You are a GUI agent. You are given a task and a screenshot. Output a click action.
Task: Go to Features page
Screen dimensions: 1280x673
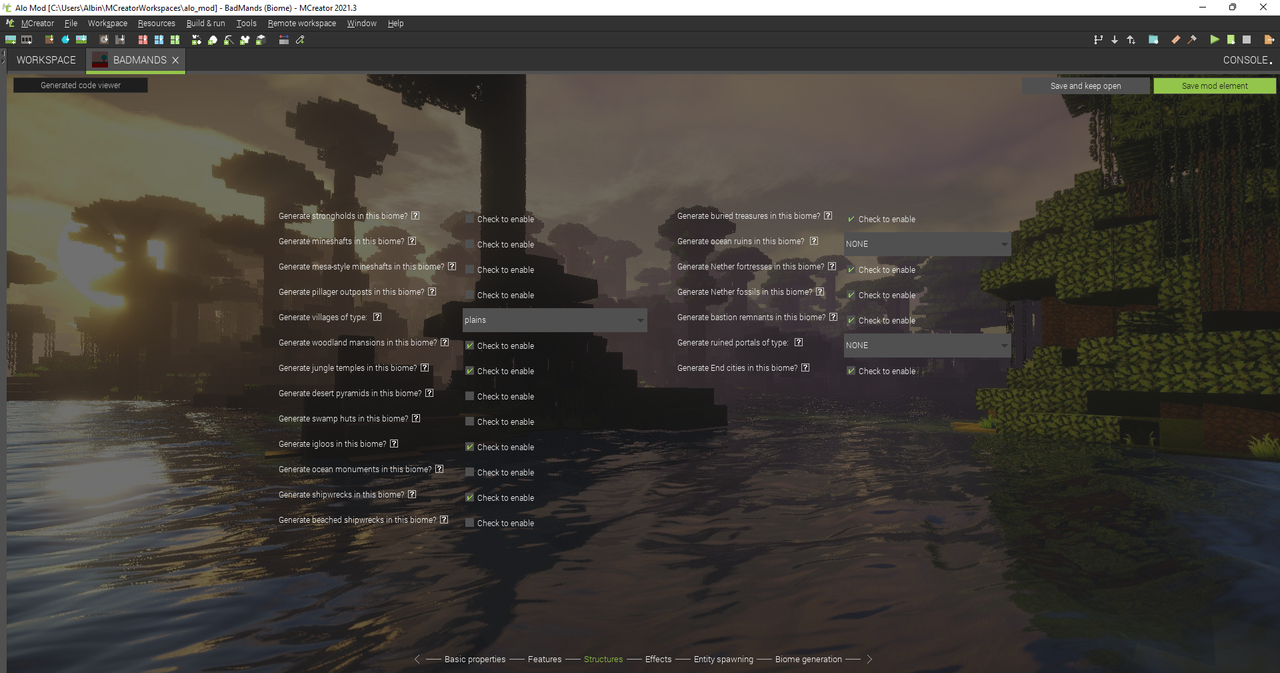point(545,659)
